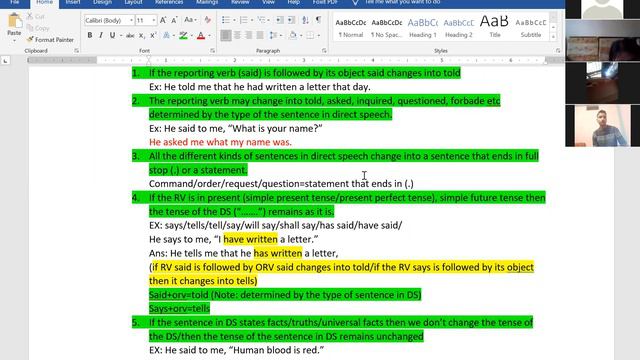Screen dimensions: 640x360
Task: Toggle align left
Action: pos(226,36)
